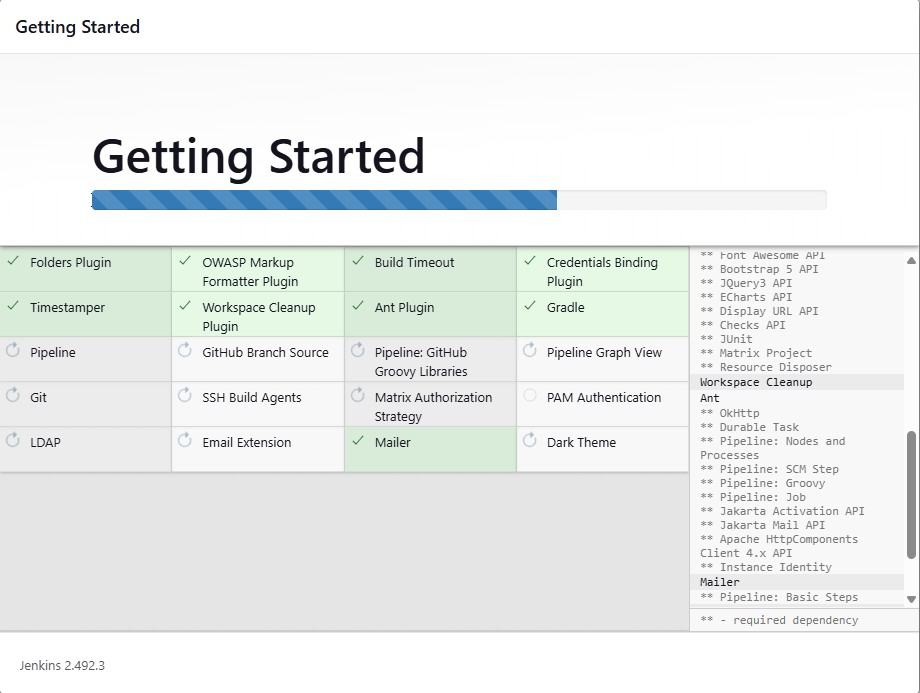
Task: Click the install log scrollbar up arrow
Action: (x=911, y=260)
